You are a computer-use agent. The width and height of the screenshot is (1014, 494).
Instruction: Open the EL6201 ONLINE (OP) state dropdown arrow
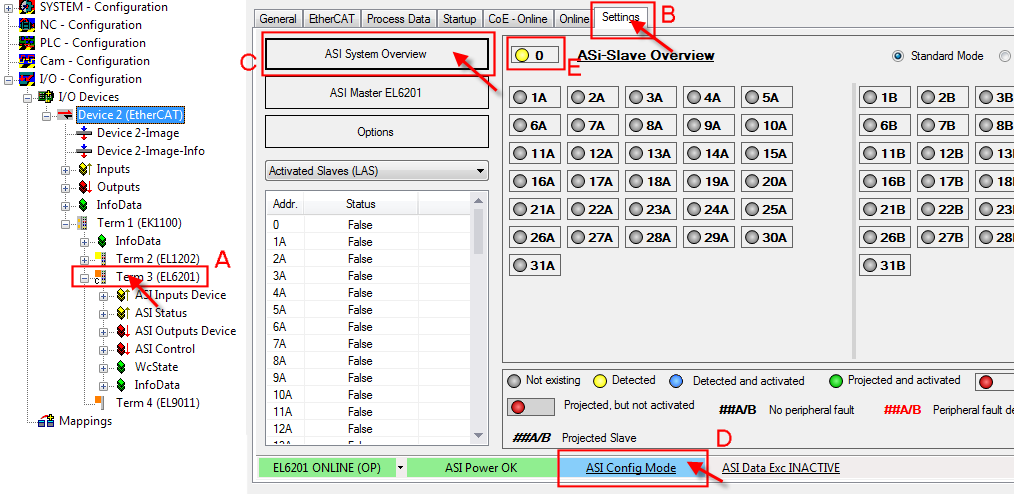click(x=402, y=467)
